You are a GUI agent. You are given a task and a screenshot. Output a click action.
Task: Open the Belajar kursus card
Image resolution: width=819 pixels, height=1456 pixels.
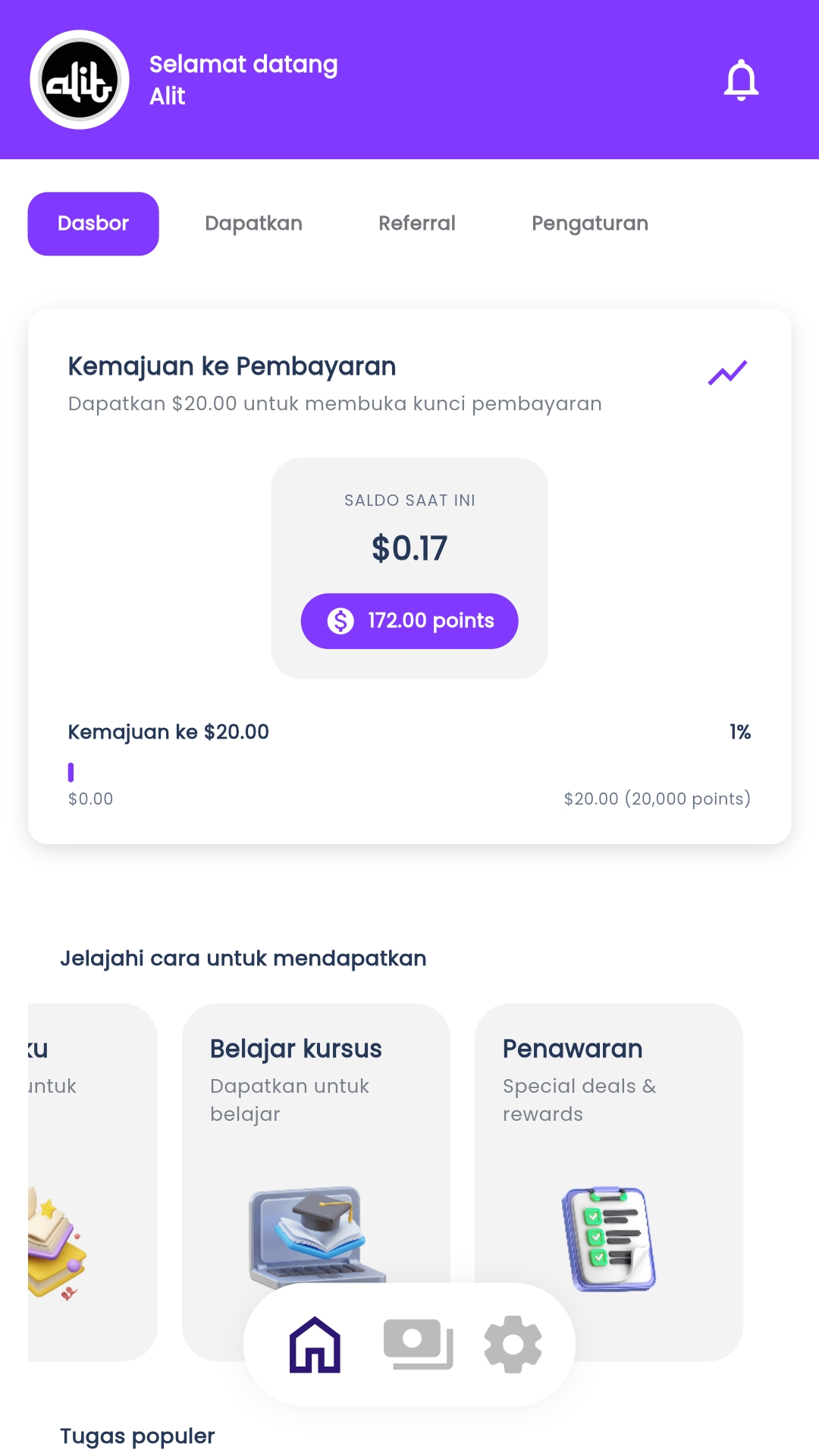pyautogui.click(x=315, y=1100)
